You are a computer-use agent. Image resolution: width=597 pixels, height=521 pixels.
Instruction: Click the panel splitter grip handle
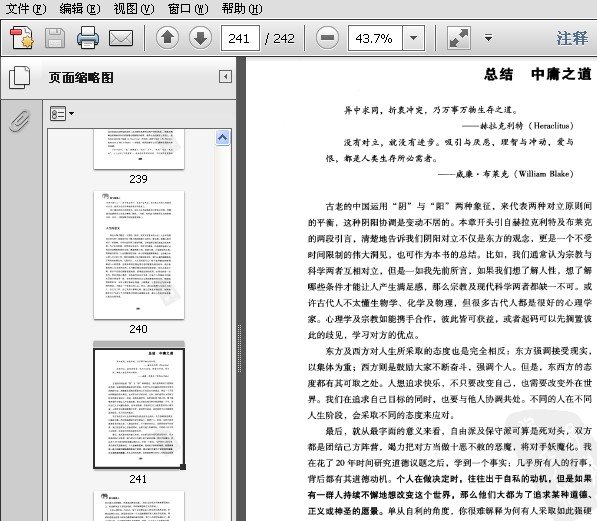point(240,348)
